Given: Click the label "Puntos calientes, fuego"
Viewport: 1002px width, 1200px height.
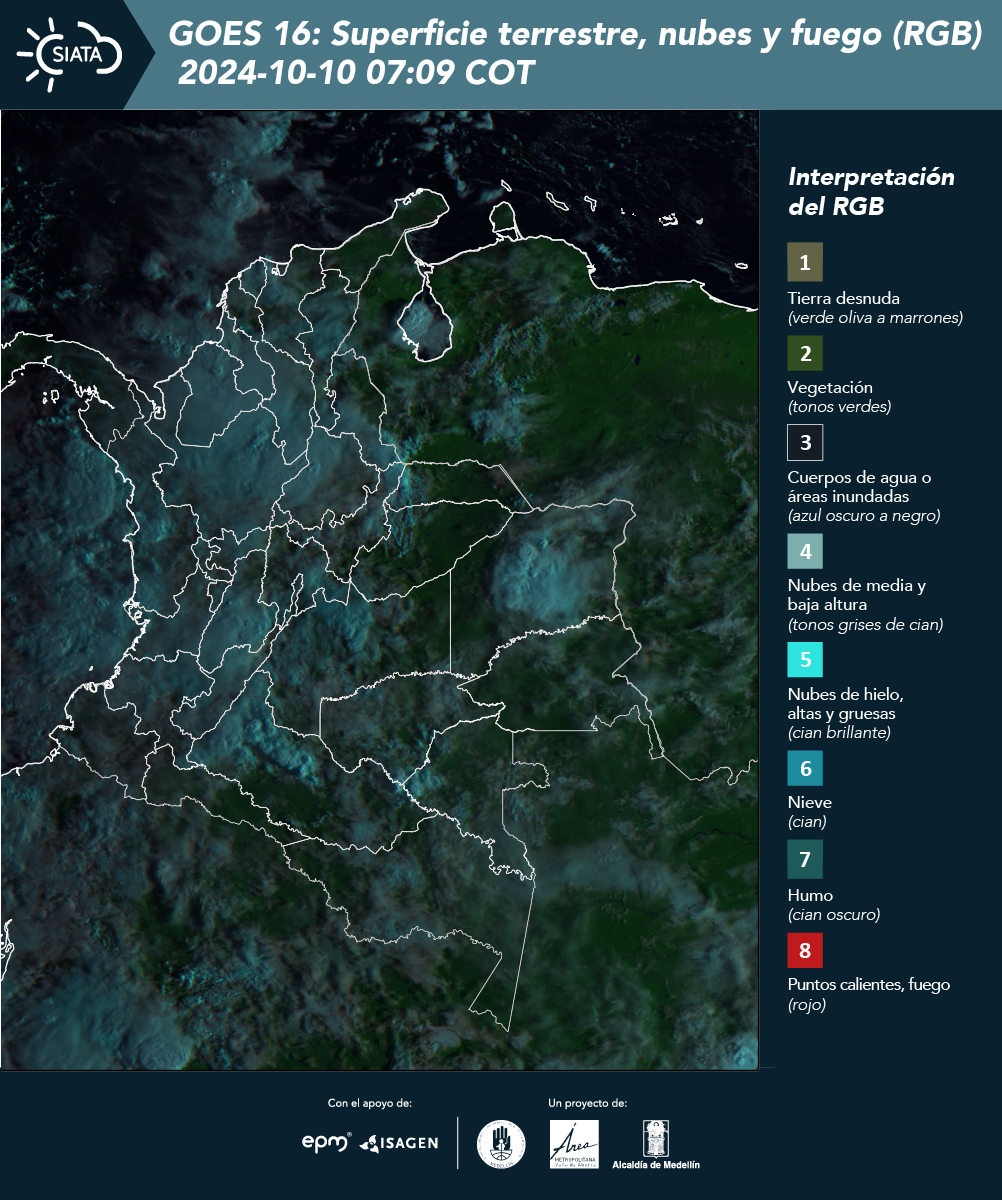Looking at the screenshot, I should coord(869,985).
